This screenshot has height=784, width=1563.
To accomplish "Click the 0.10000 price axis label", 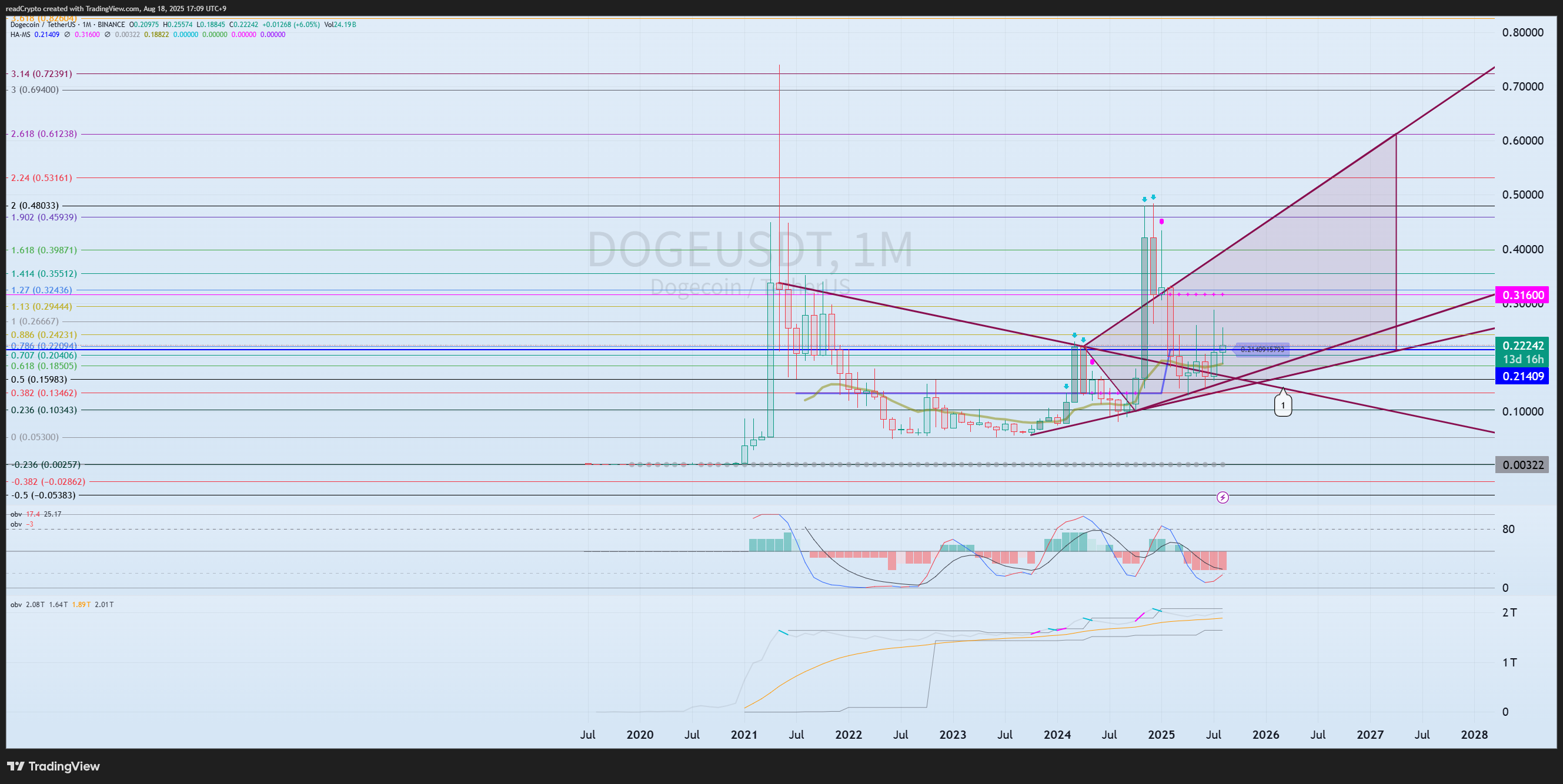I will [1522, 412].
